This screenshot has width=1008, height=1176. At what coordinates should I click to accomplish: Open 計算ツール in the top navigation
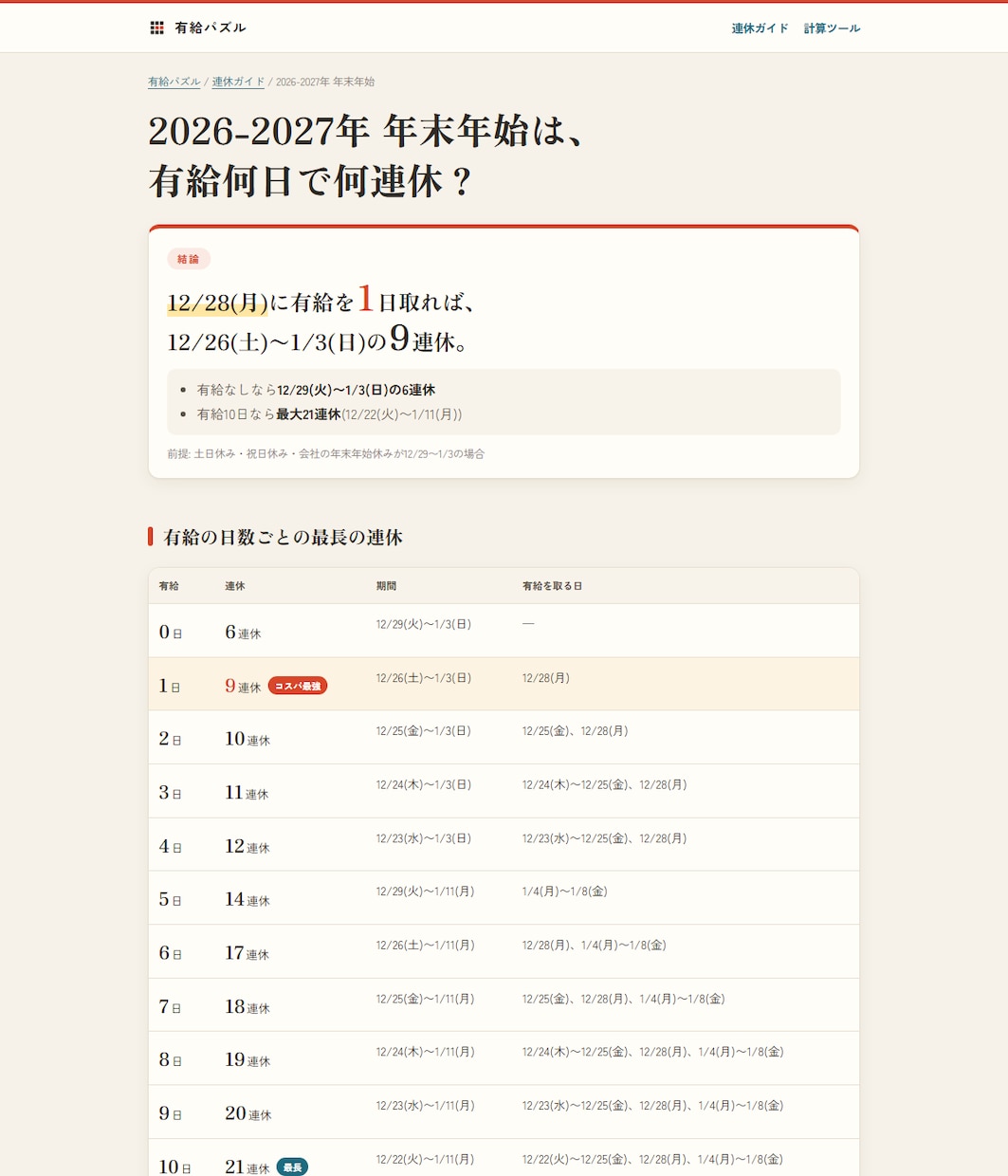pos(833,28)
